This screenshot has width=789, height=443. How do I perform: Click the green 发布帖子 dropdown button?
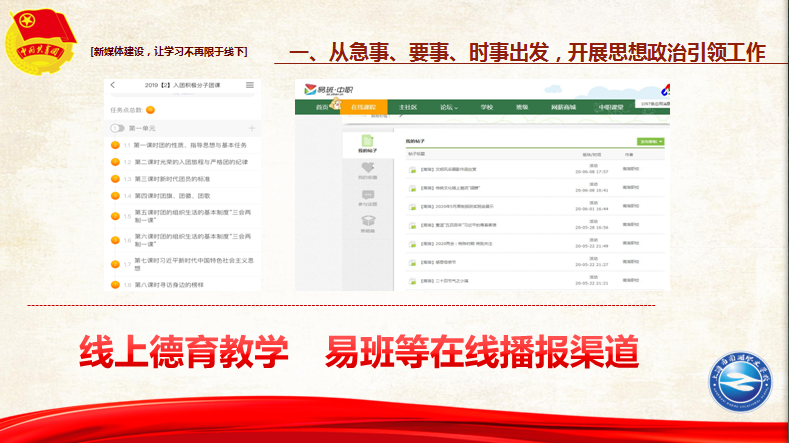(x=650, y=142)
